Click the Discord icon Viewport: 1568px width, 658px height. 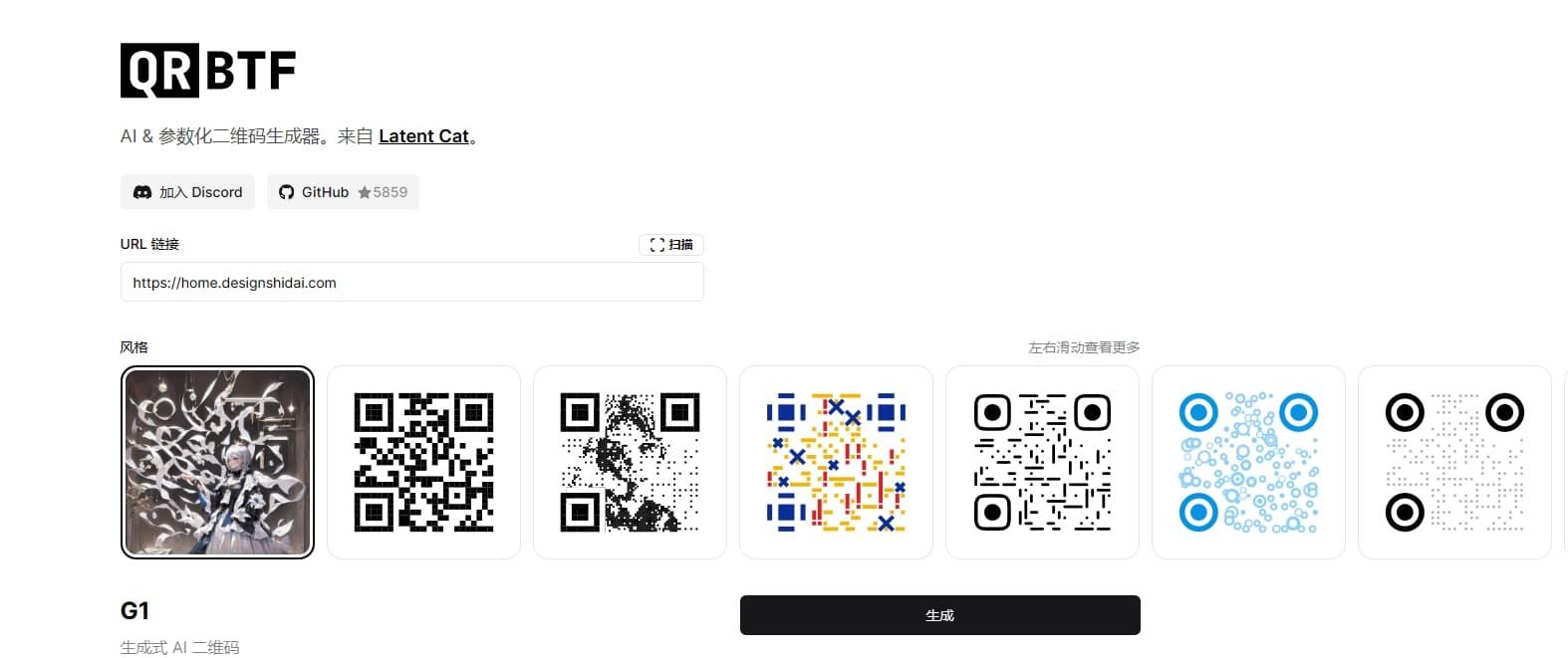[142, 192]
